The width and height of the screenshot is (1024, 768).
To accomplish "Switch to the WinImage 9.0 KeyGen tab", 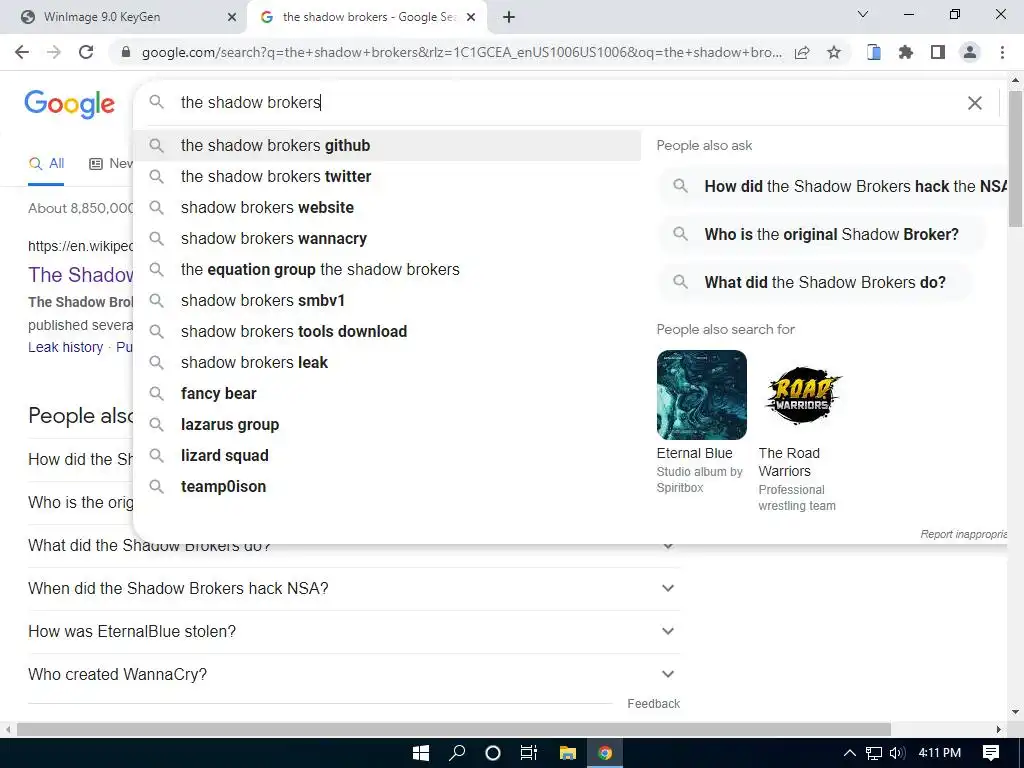I will [x=123, y=17].
